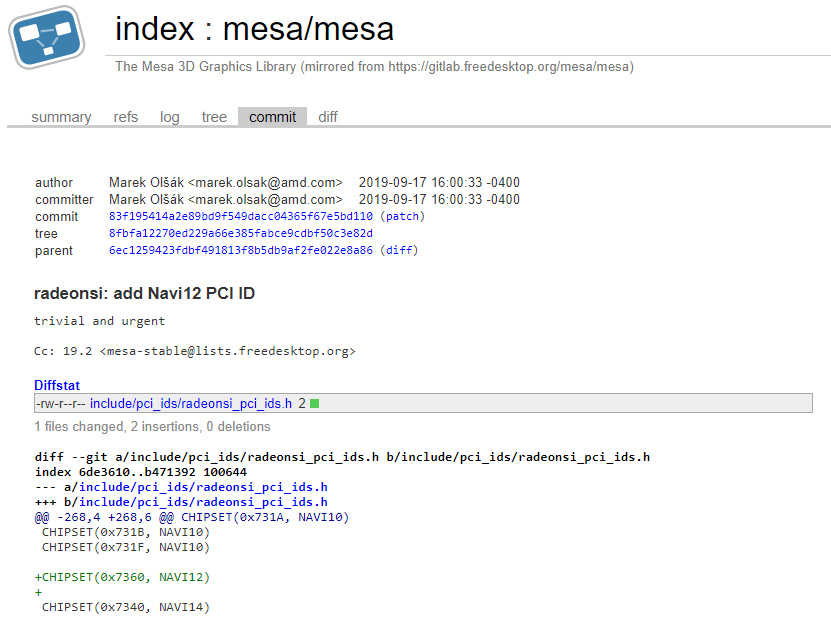Select the active commit tab
The height and width of the screenshot is (639, 831).
point(272,117)
